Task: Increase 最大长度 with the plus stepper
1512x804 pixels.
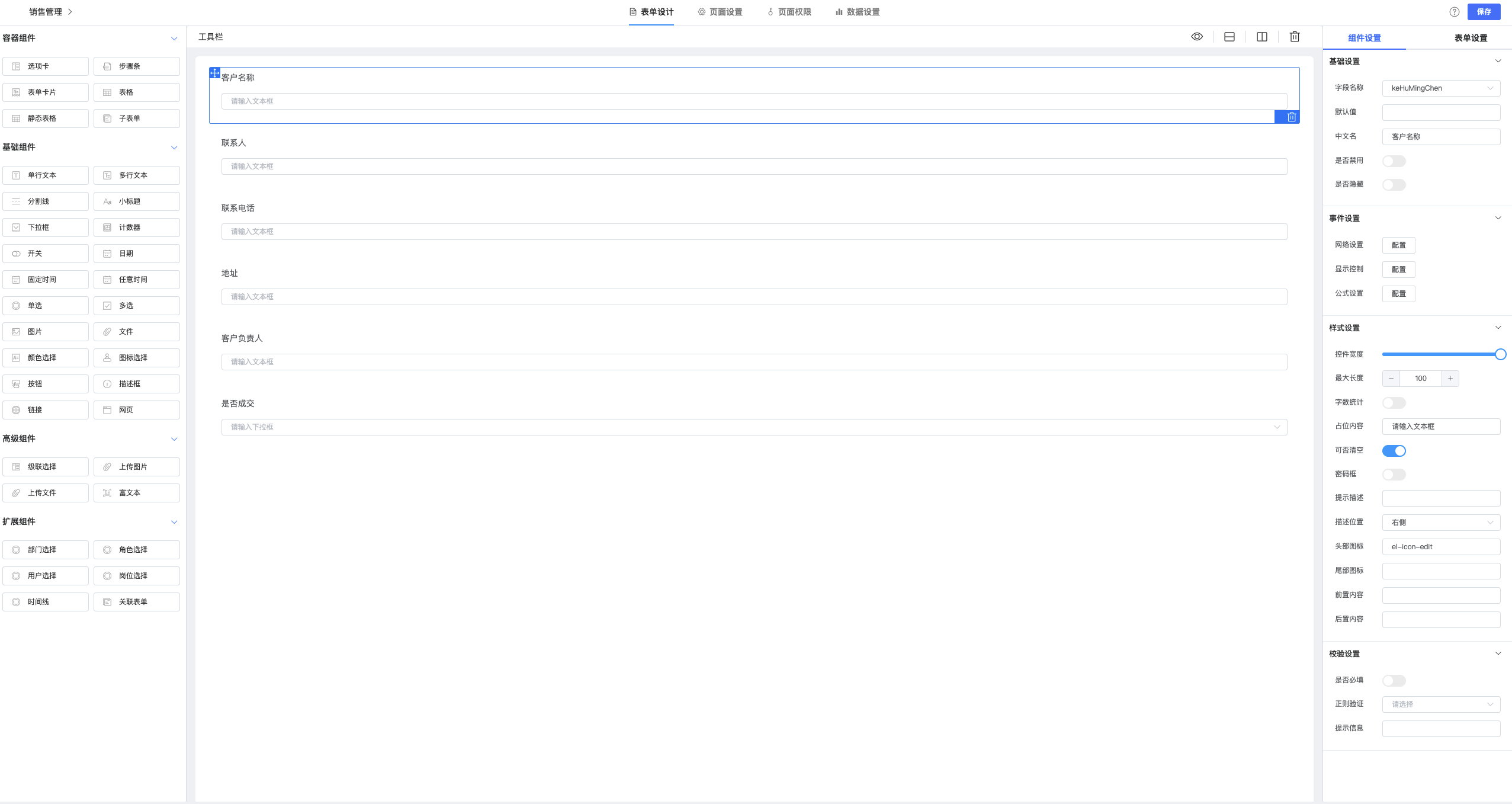Action: (x=1450, y=379)
